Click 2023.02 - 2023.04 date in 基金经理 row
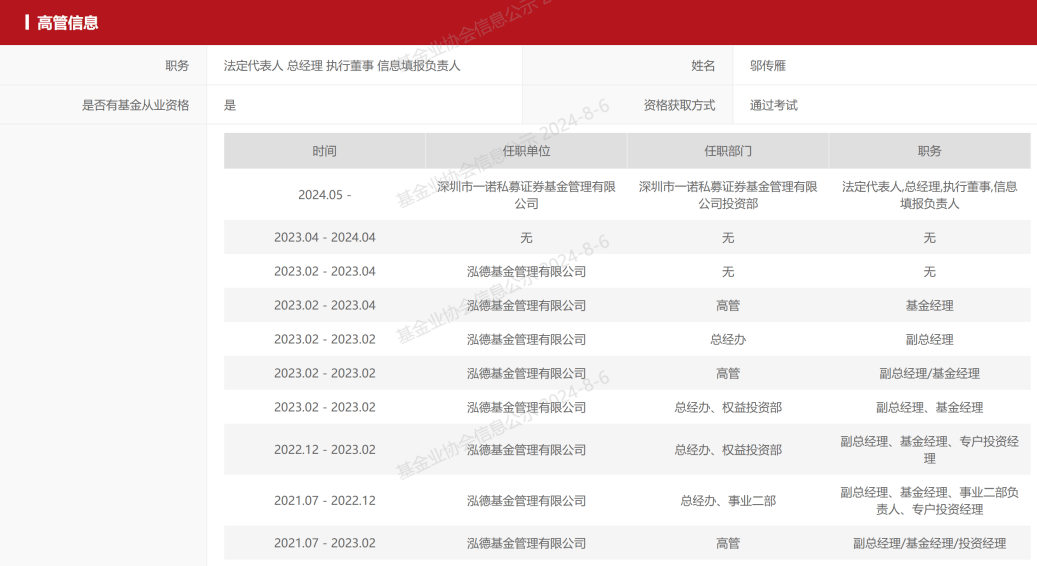Image resolution: width=1037 pixels, height=566 pixels. pos(325,305)
